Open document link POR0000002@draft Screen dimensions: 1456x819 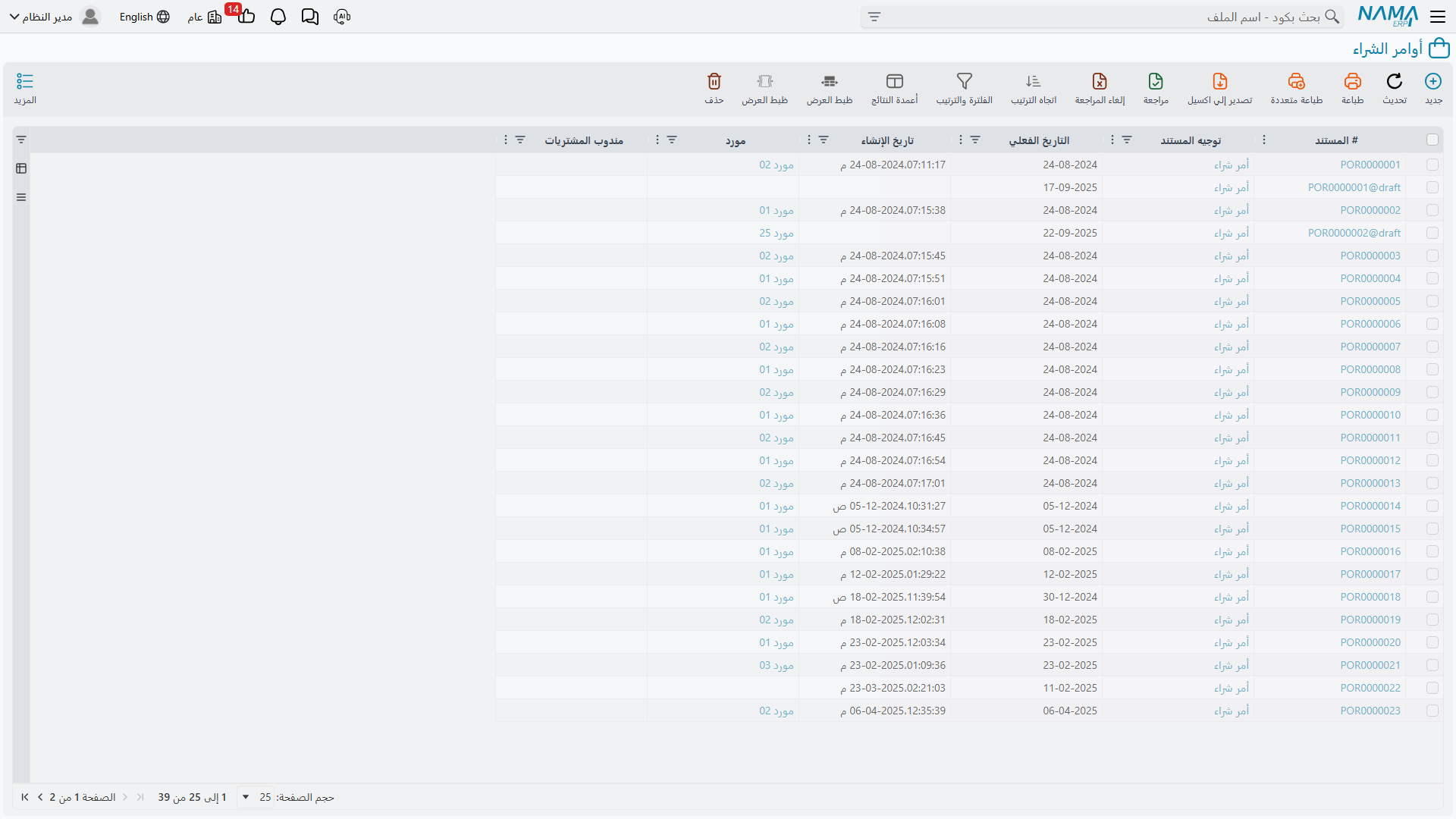click(1354, 233)
